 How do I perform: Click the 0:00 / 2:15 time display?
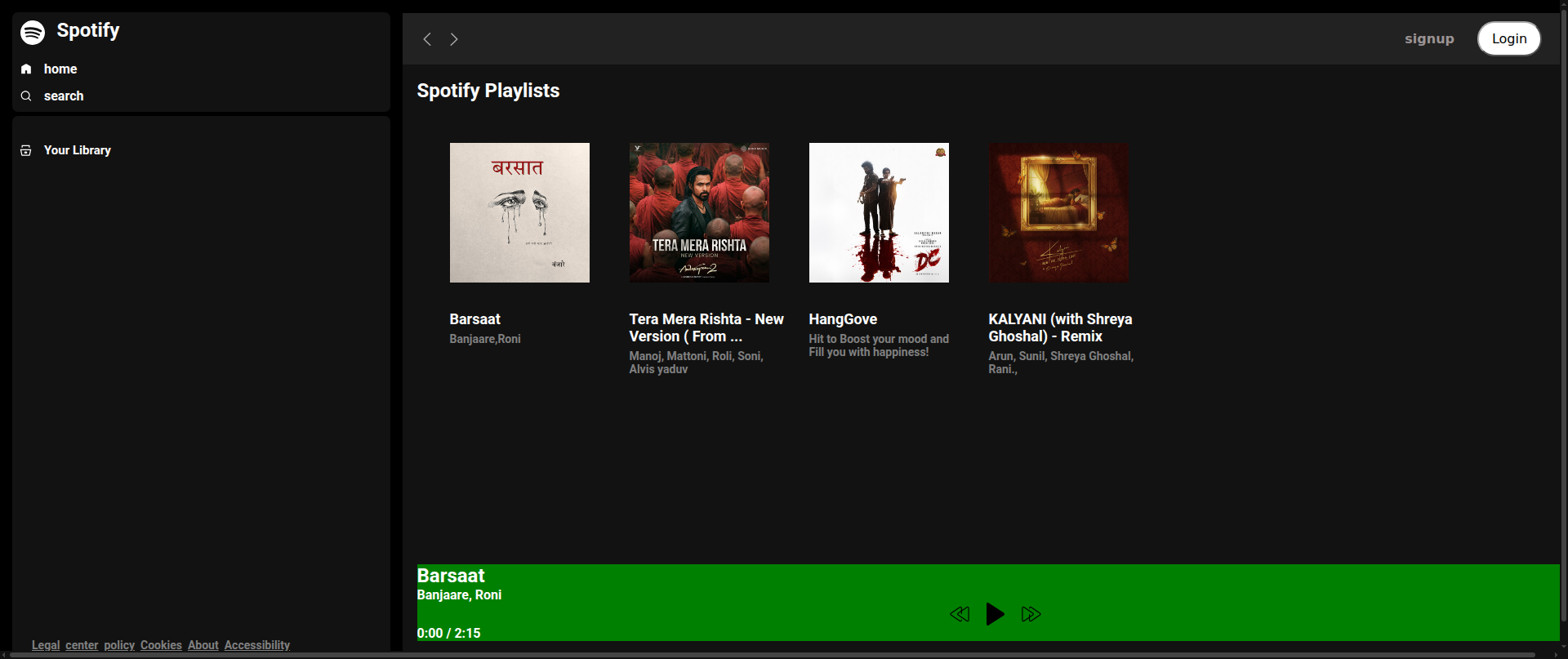[x=448, y=633]
